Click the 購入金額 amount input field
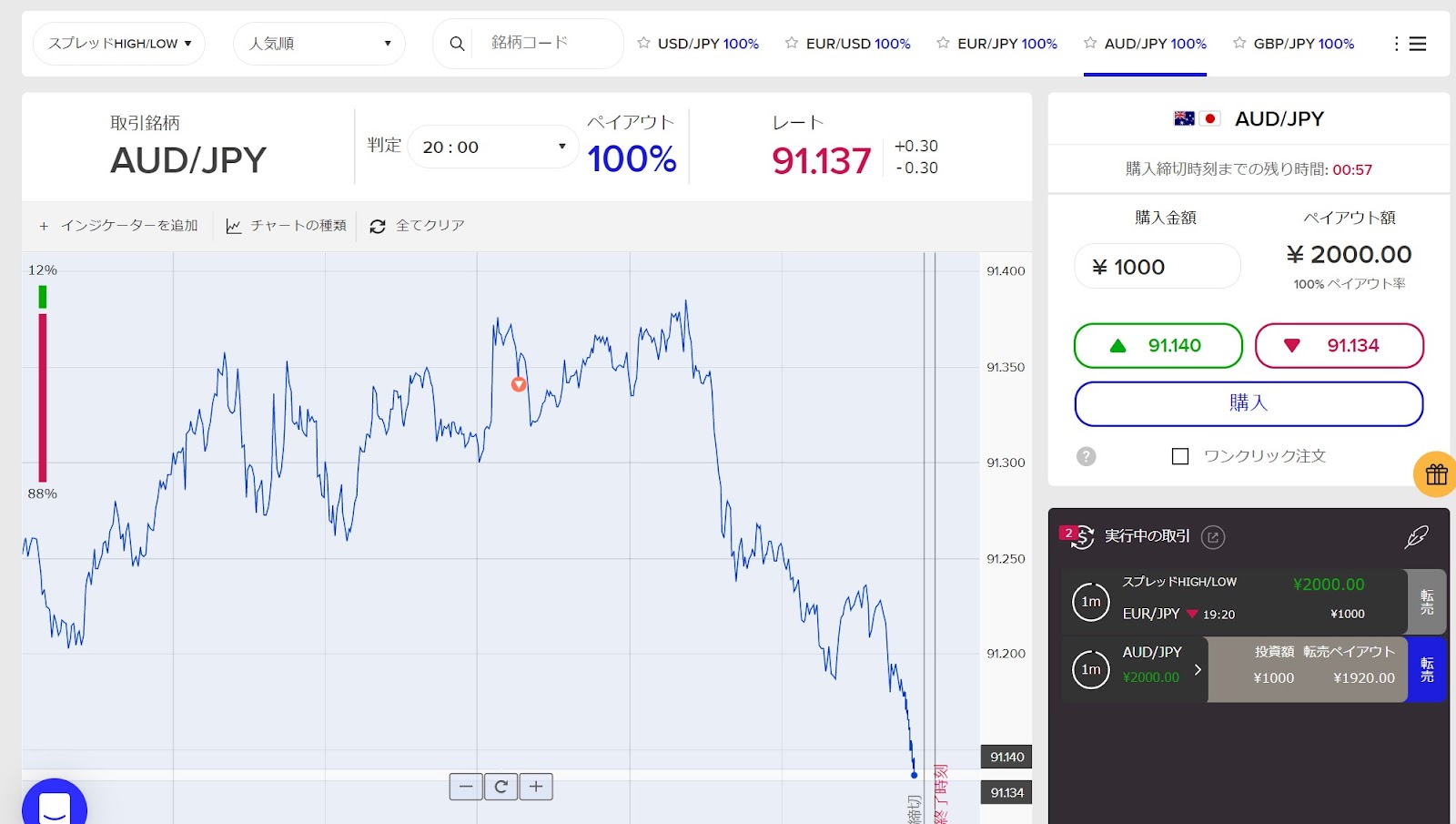The height and width of the screenshot is (824, 1456). [x=1158, y=267]
